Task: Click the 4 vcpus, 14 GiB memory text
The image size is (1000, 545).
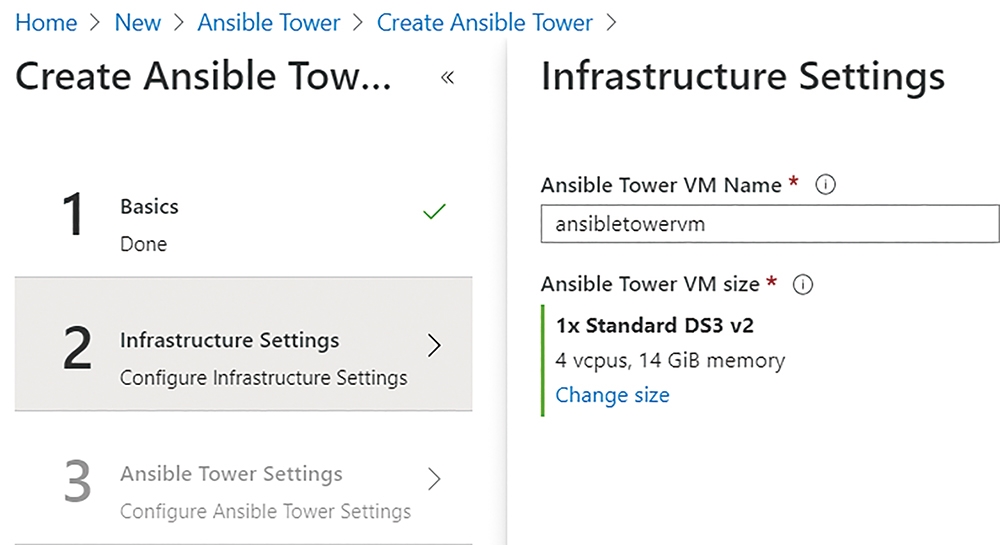Action: [670, 361]
